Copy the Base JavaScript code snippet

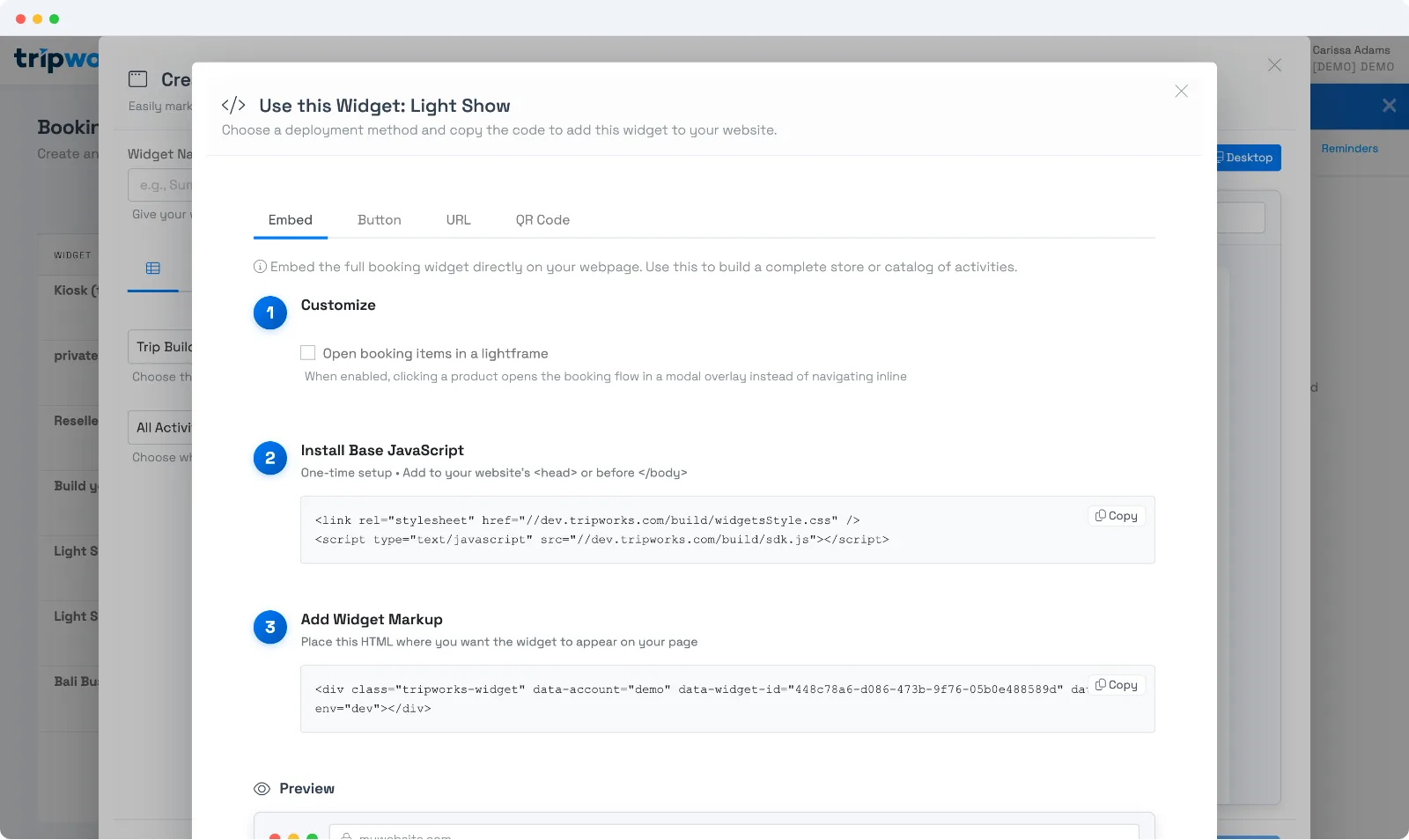tap(1117, 516)
